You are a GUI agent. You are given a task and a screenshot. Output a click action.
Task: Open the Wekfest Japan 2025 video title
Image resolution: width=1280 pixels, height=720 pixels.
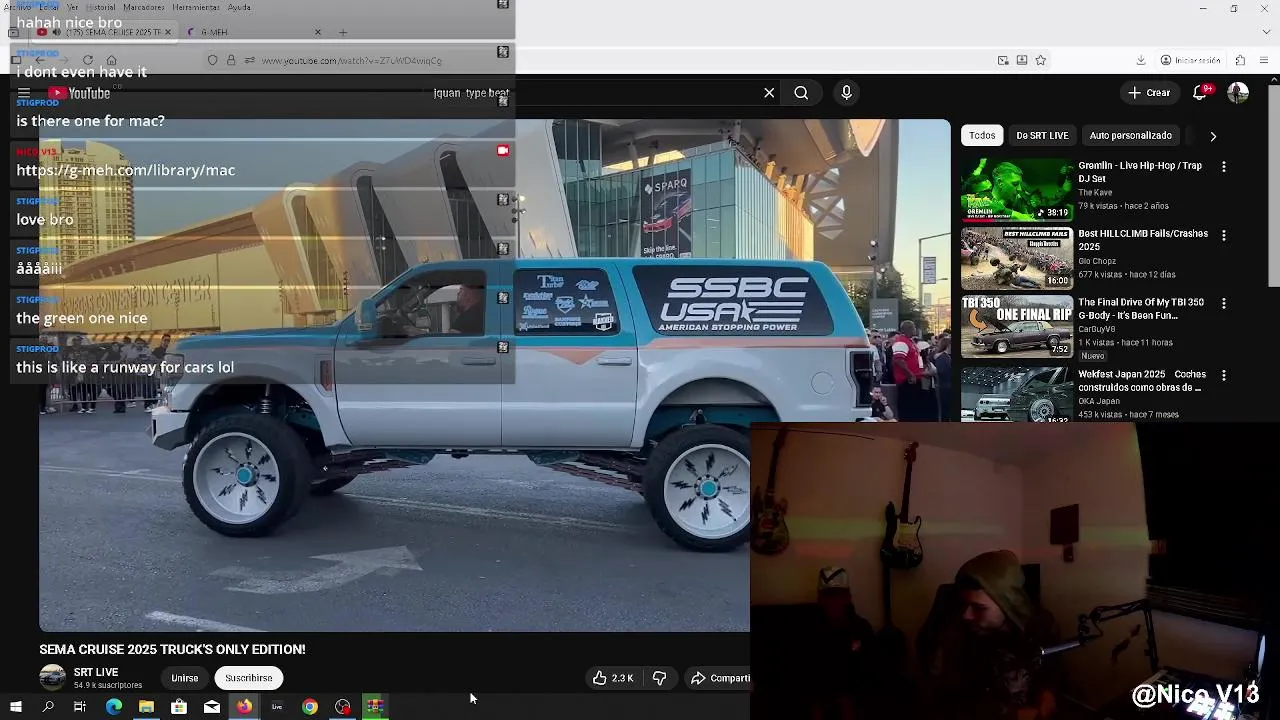(1141, 381)
